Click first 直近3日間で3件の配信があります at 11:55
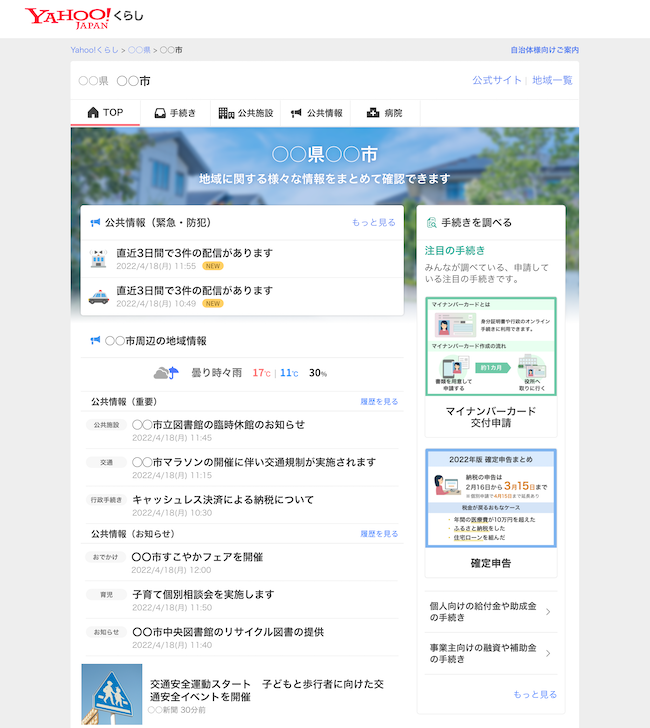650x728 pixels. pyautogui.click(x=195, y=253)
